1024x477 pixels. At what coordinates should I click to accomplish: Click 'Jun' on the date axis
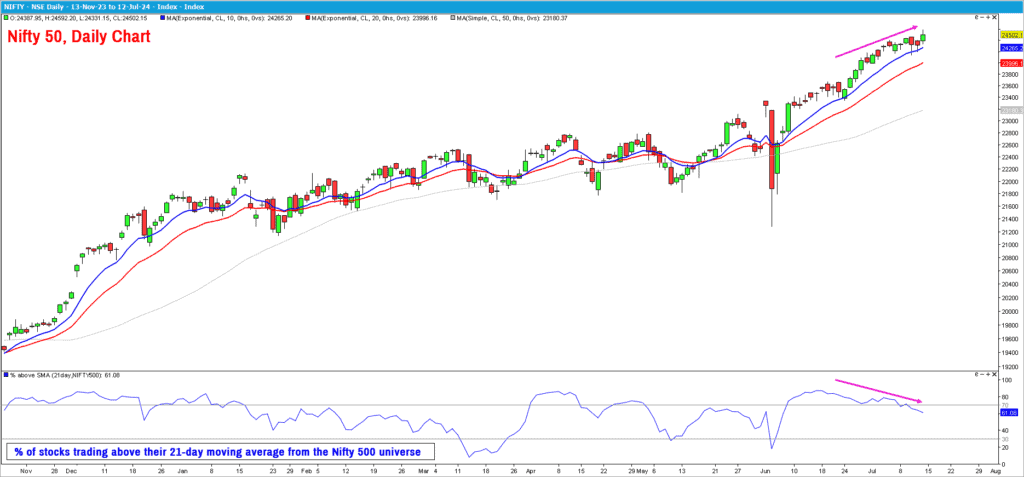point(766,469)
